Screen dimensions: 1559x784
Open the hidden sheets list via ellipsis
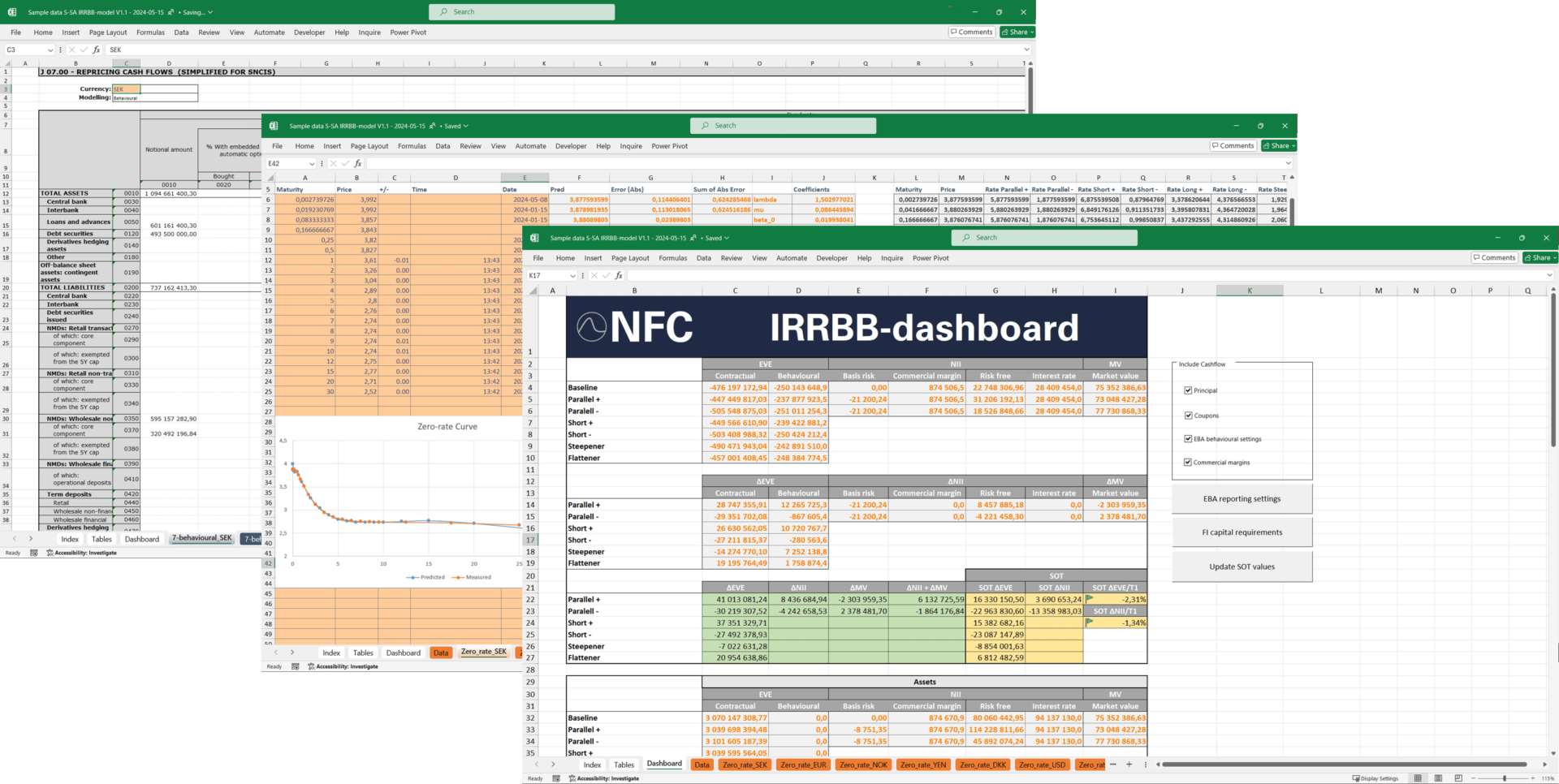1112,765
